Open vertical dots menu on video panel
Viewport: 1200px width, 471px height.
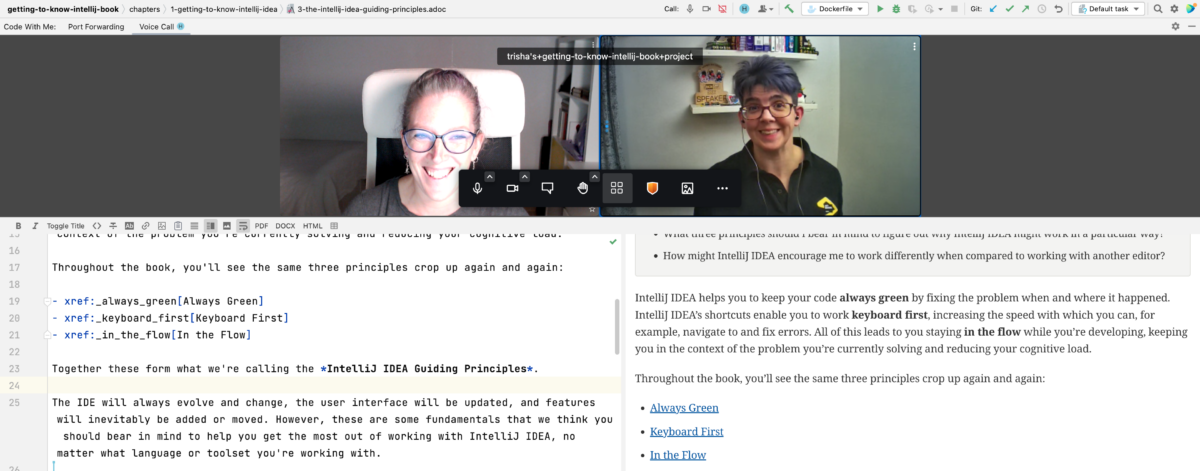tap(913, 46)
